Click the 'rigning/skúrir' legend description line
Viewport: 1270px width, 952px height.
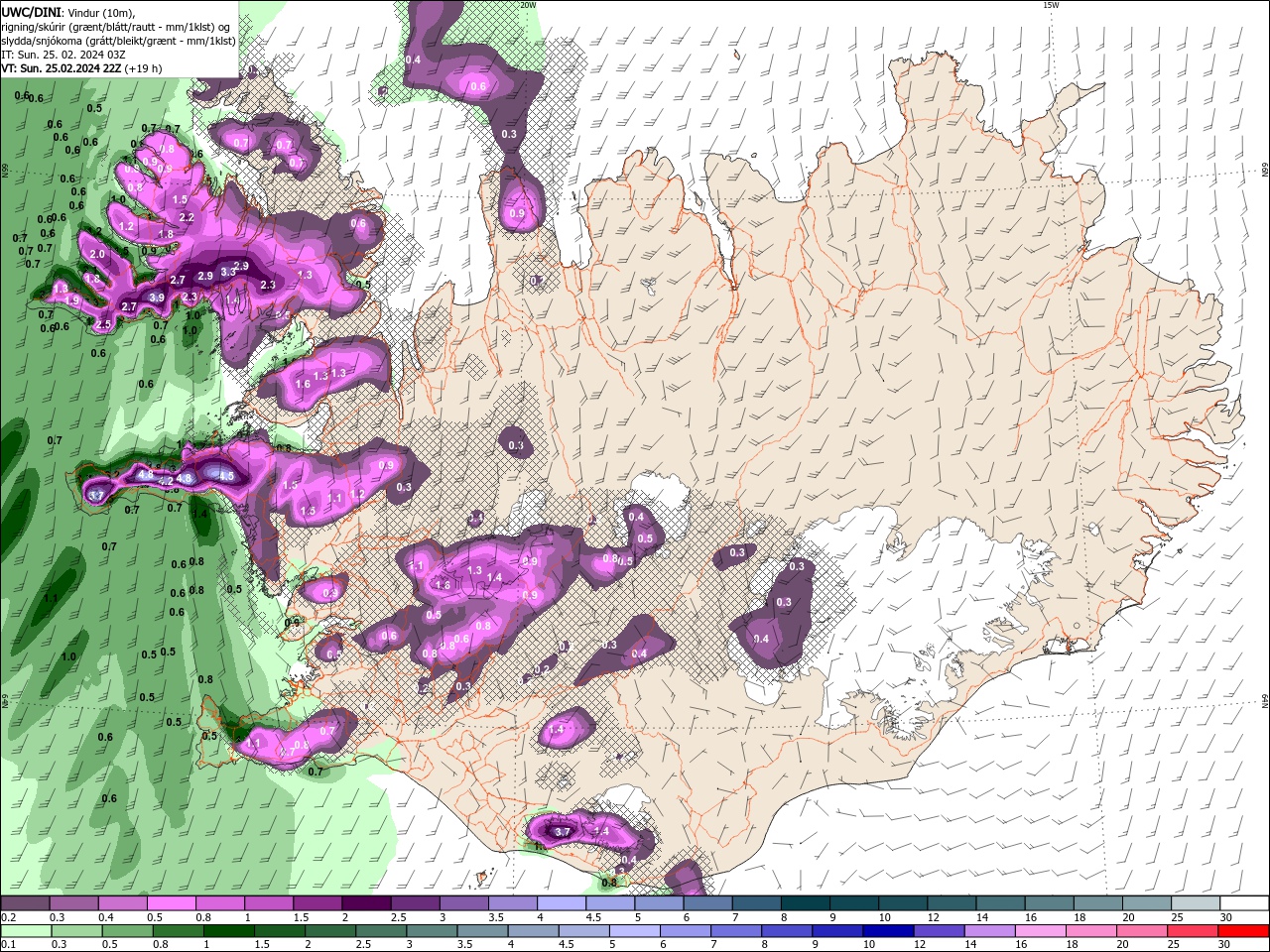point(117,26)
